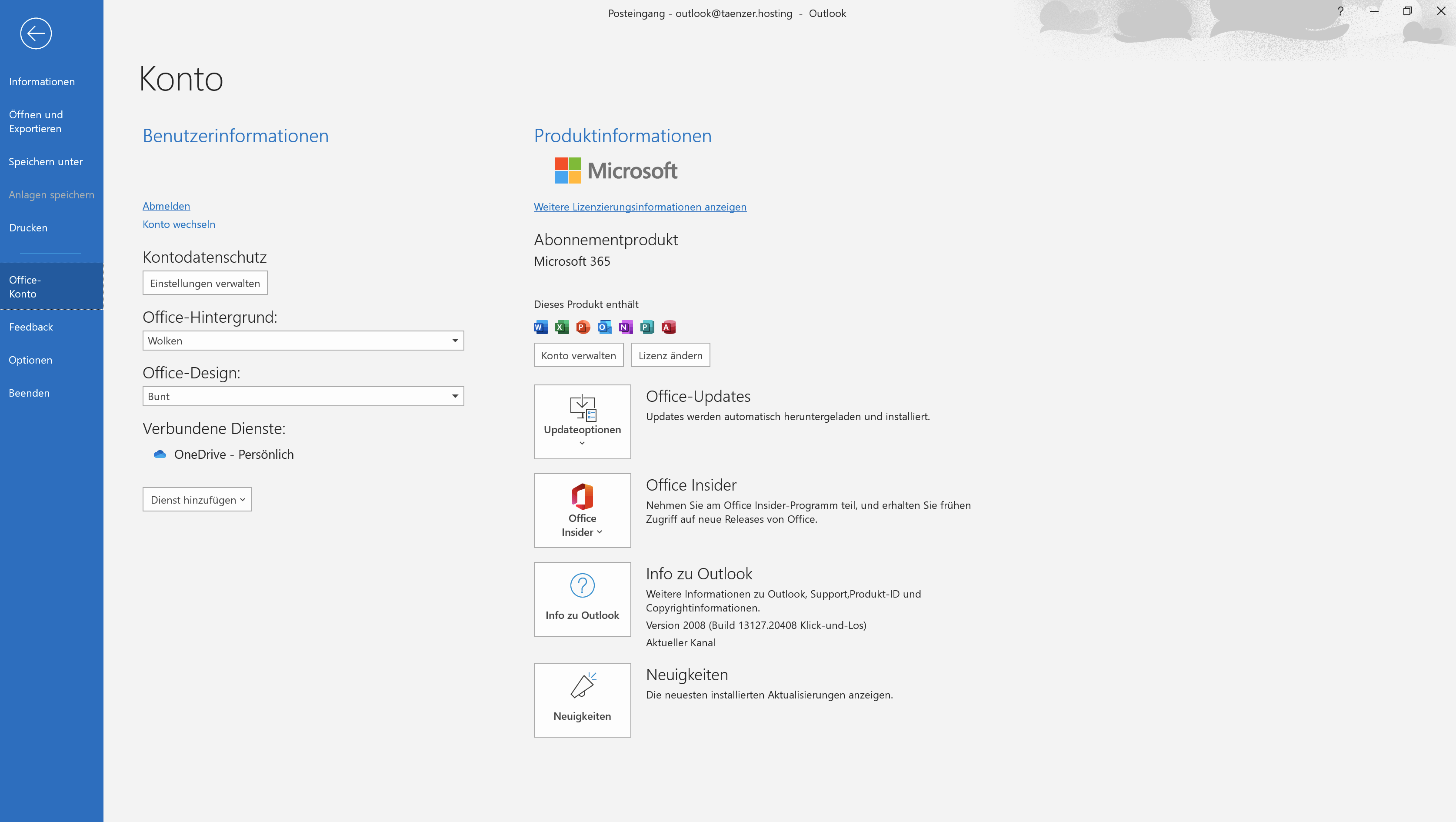Click the Info zu Outlook tile
1456x822 pixels.
582,599
